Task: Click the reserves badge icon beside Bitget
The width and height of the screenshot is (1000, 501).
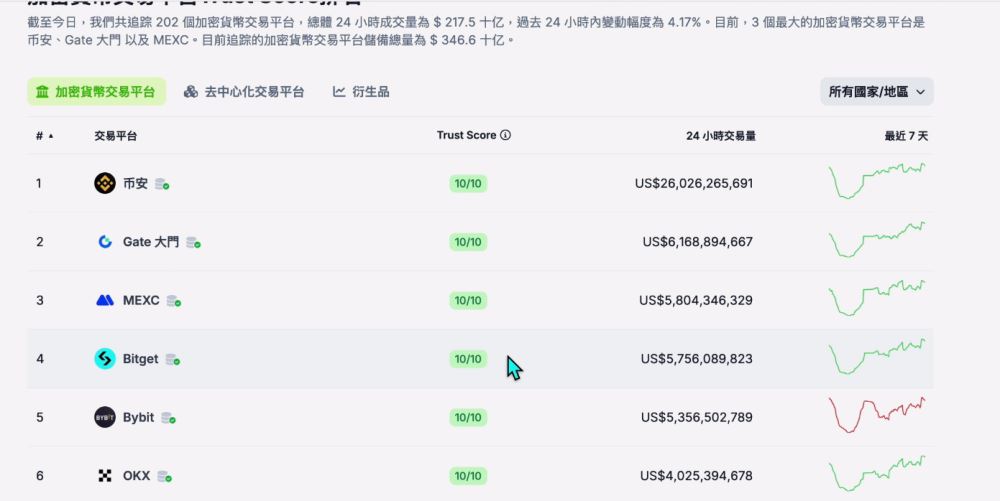Action: pos(172,360)
